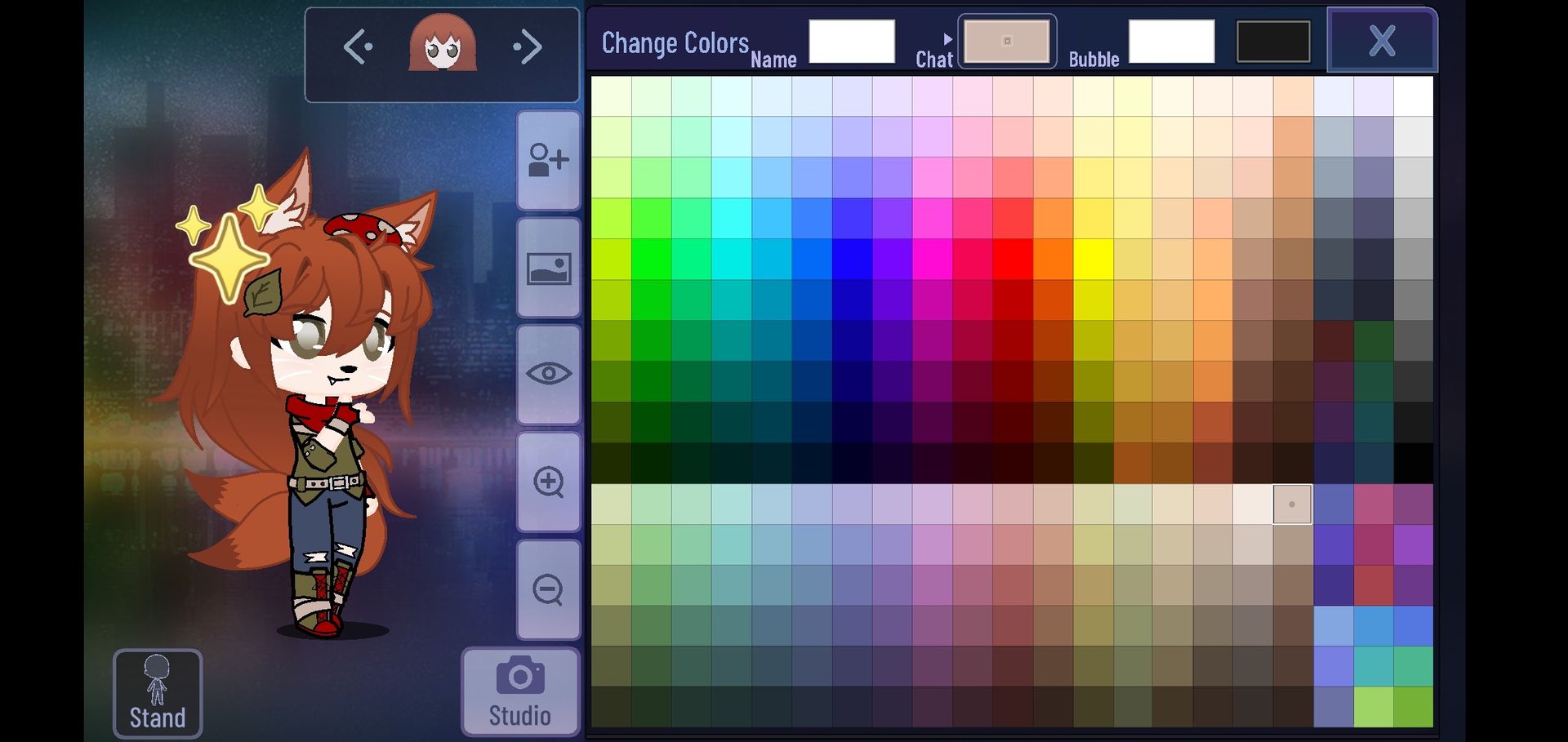This screenshot has height=742, width=1568.
Task: Click the Change Colors title text
Action: pos(675,42)
